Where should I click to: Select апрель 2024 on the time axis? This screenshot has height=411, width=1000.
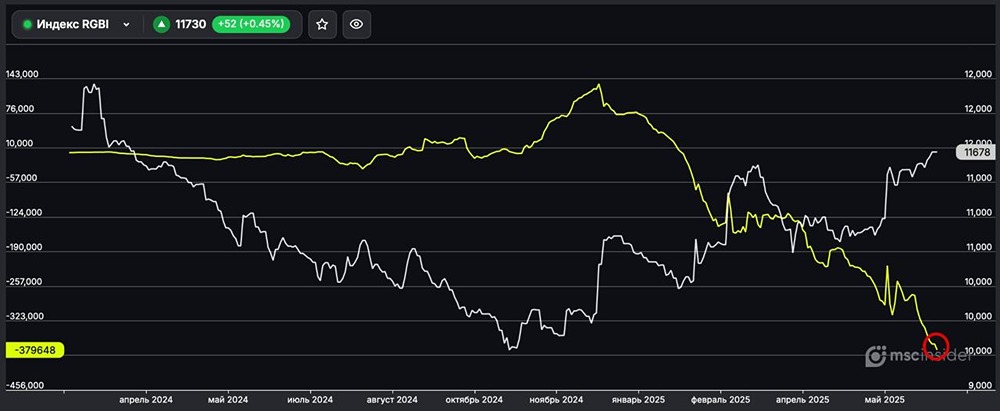click(x=146, y=398)
